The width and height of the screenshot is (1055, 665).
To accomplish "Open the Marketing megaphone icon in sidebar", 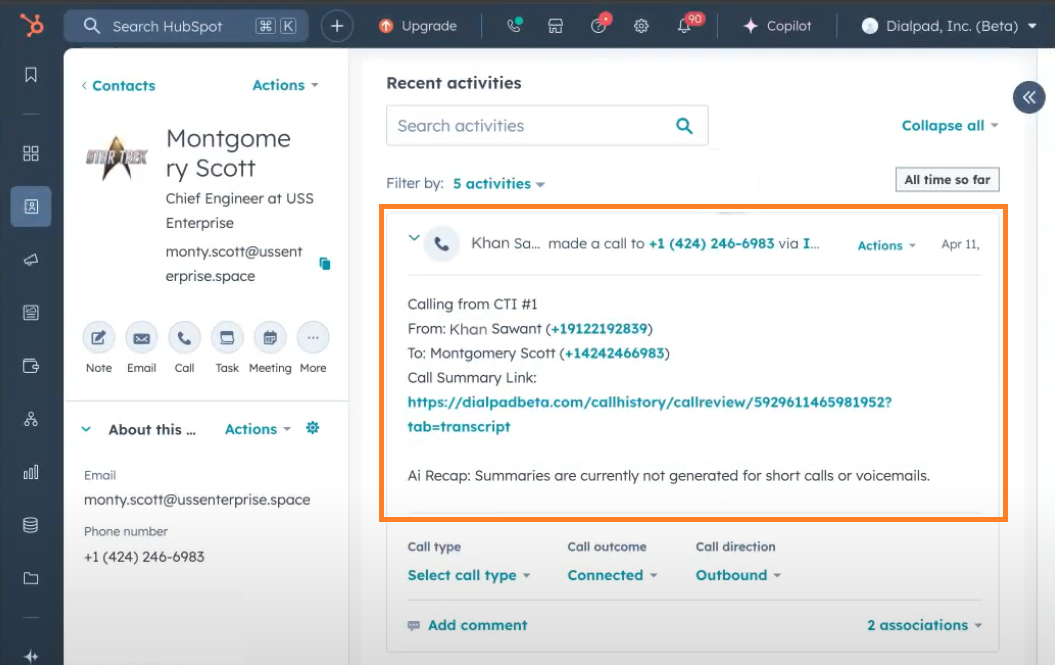I will pyautogui.click(x=31, y=260).
